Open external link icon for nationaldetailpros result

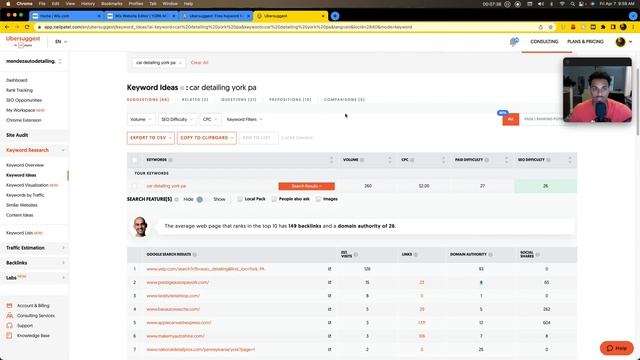pos(329,350)
